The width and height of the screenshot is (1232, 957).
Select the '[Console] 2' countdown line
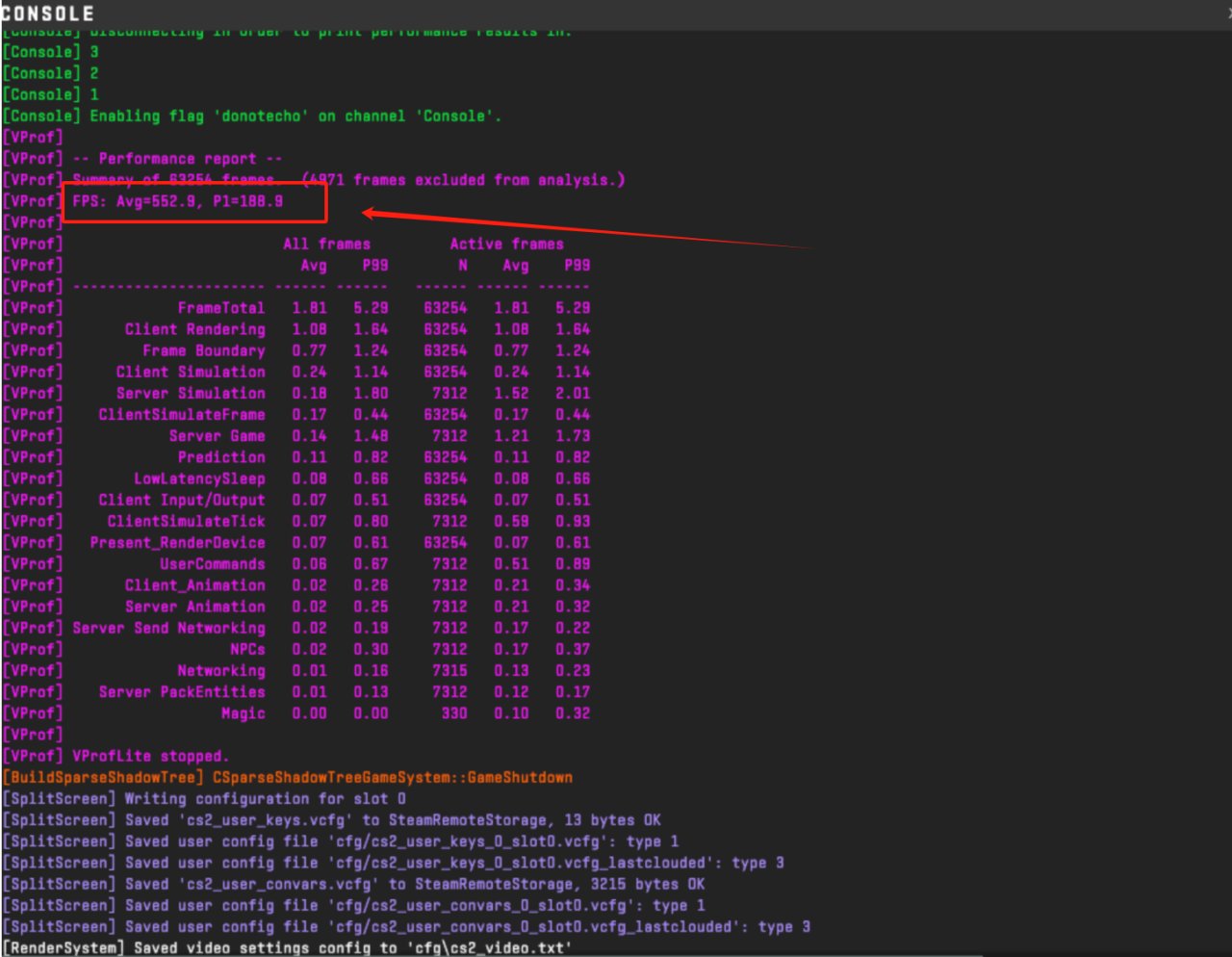(x=51, y=73)
